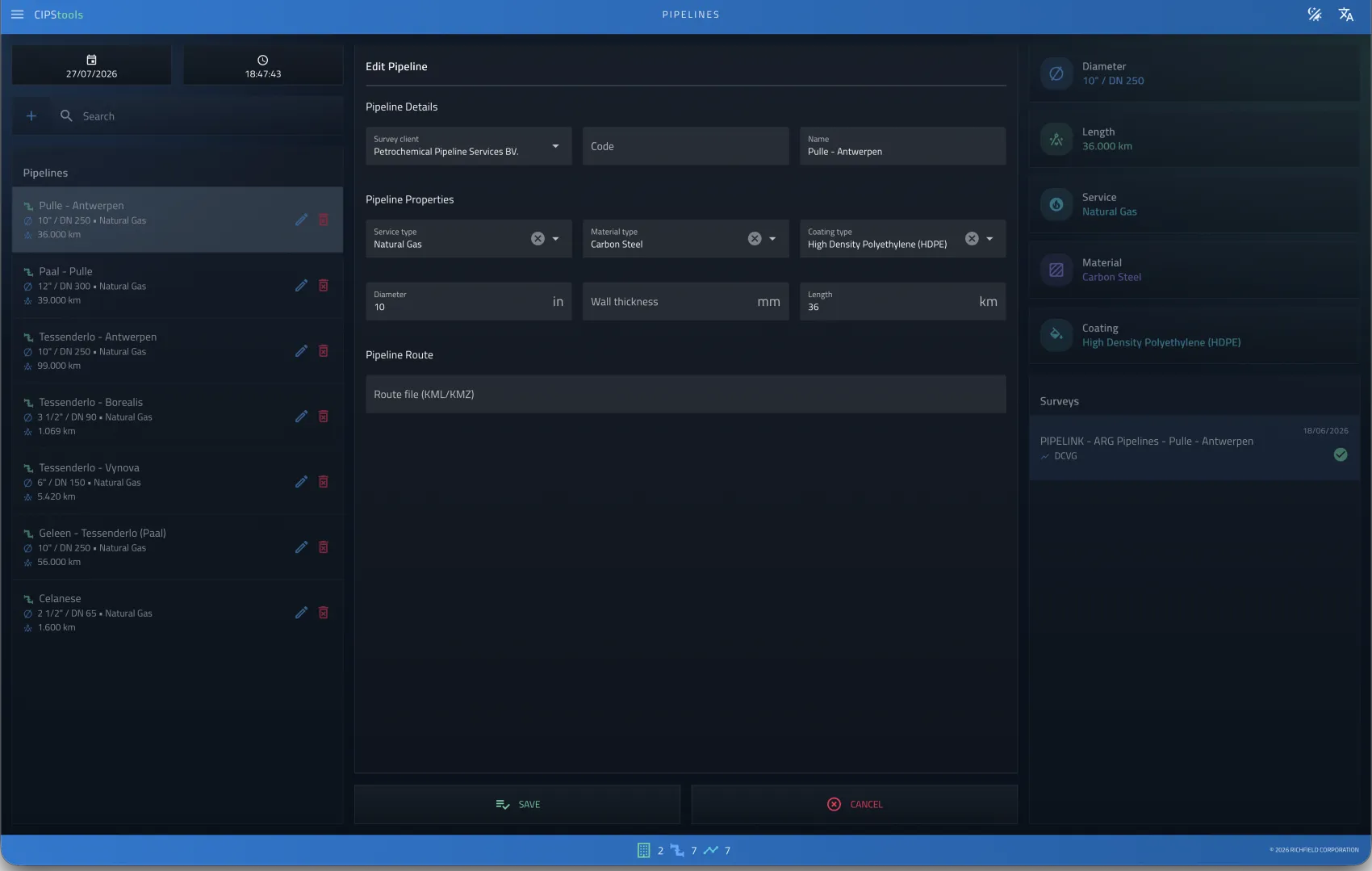This screenshot has width=1372, height=871.
Task: Edit the Geleen - Tessenderlo (Paal) pipeline
Action: pyautogui.click(x=301, y=546)
